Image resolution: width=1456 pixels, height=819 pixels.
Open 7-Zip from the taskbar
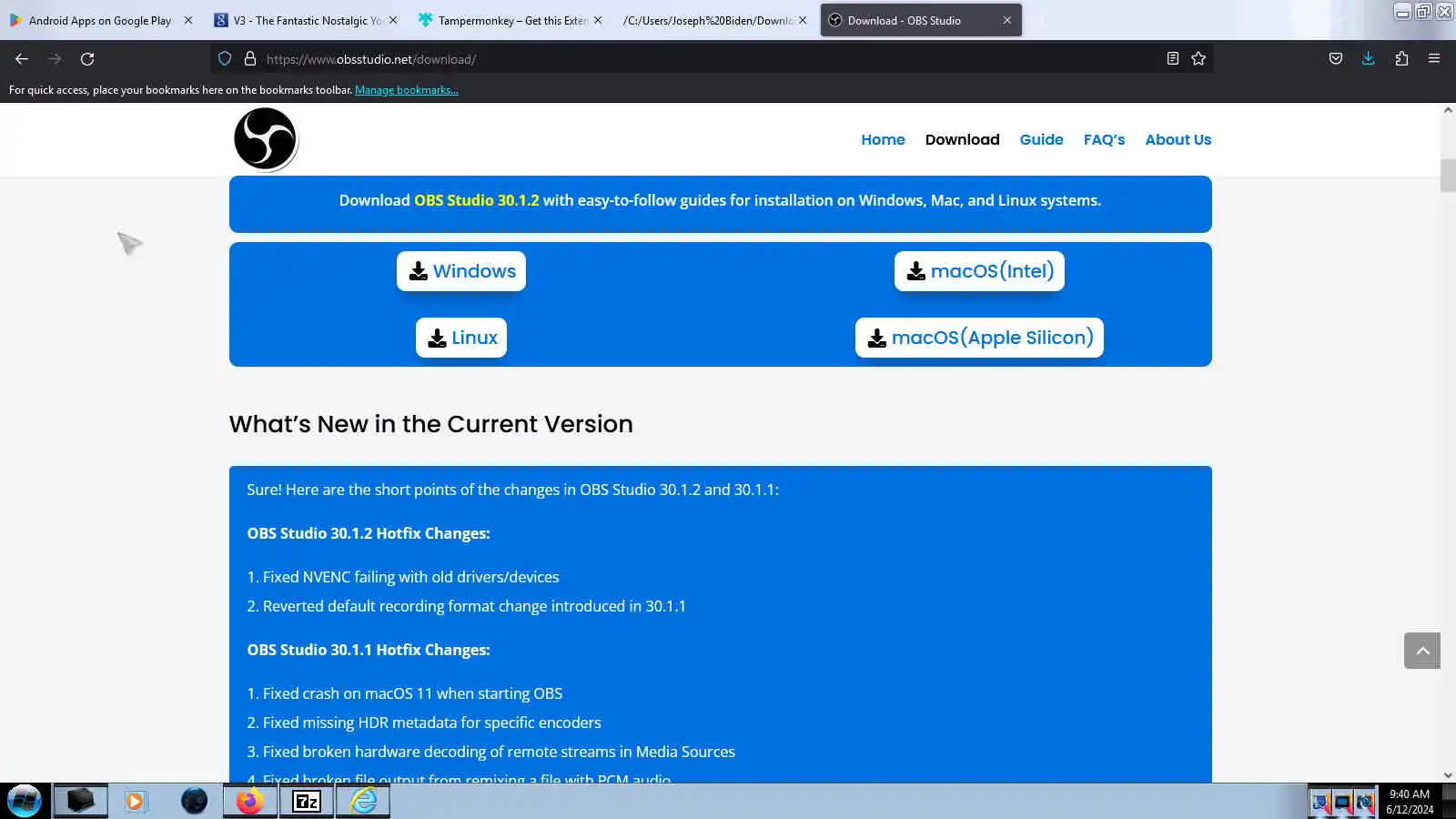[306, 801]
